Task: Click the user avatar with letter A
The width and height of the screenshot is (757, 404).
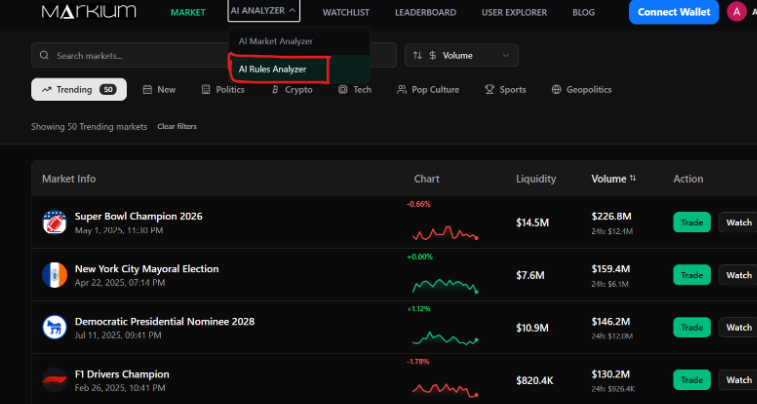Action: pos(736,12)
